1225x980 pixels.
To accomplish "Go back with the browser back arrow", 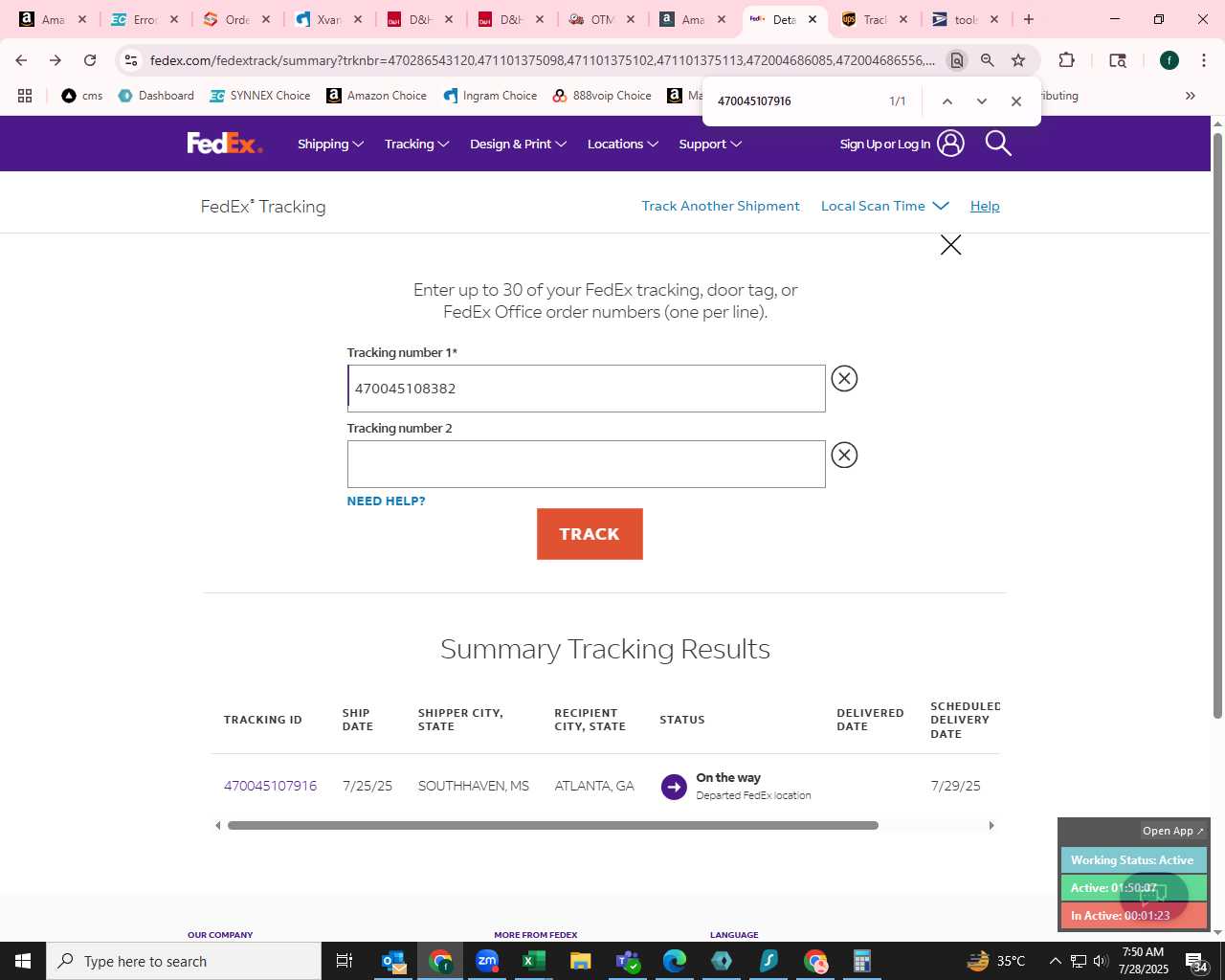I will coord(21,60).
